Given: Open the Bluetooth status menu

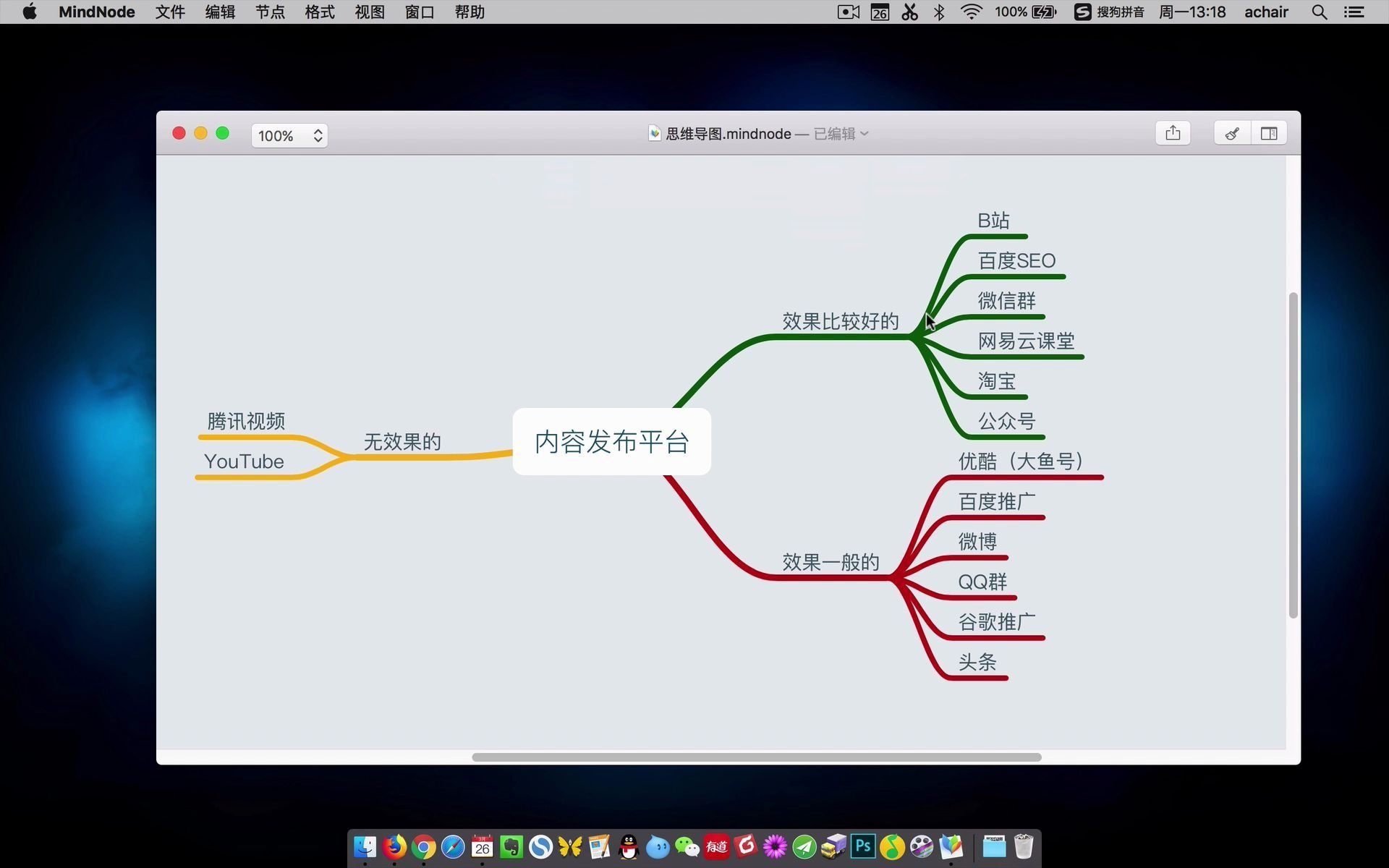Looking at the screenshot, I should [x=939, y=12].
